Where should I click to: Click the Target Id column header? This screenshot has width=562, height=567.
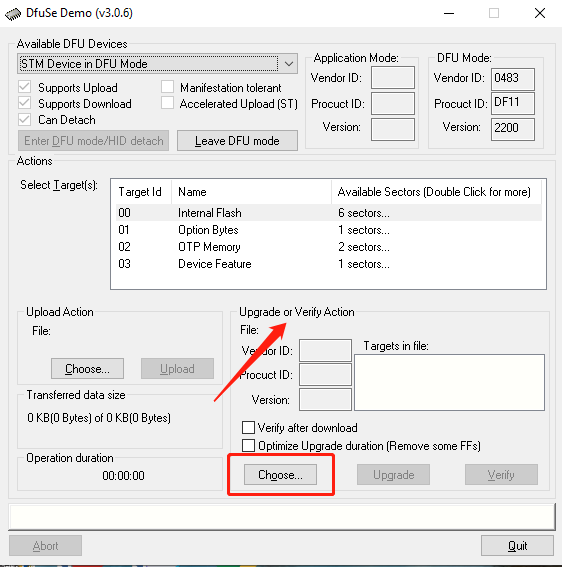click(x=142, y=192)
